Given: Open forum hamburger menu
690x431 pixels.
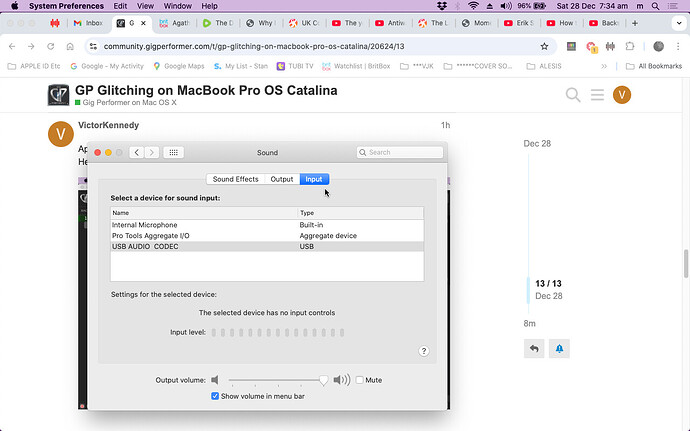Looking at the screenshot, I should (597, 95).
